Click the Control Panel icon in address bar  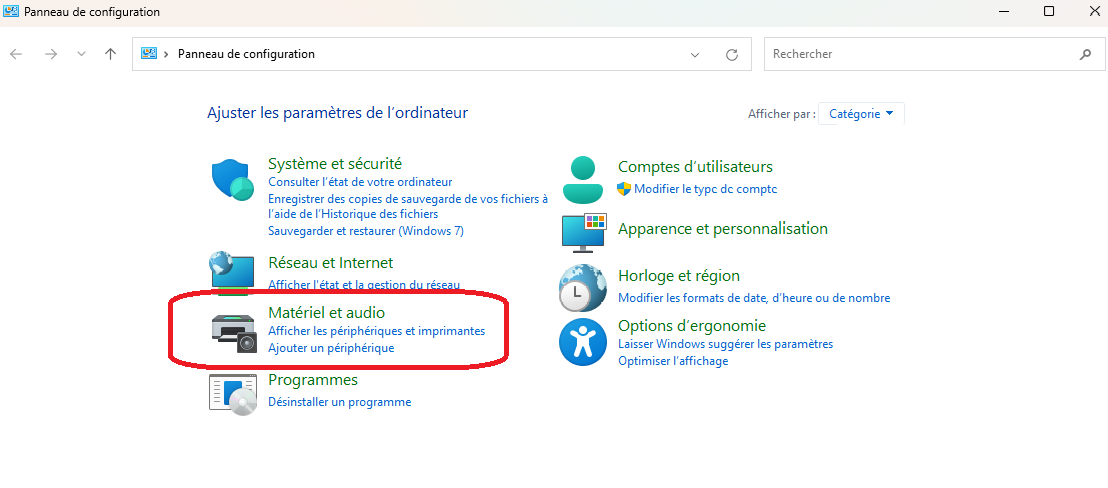(148, 54)
